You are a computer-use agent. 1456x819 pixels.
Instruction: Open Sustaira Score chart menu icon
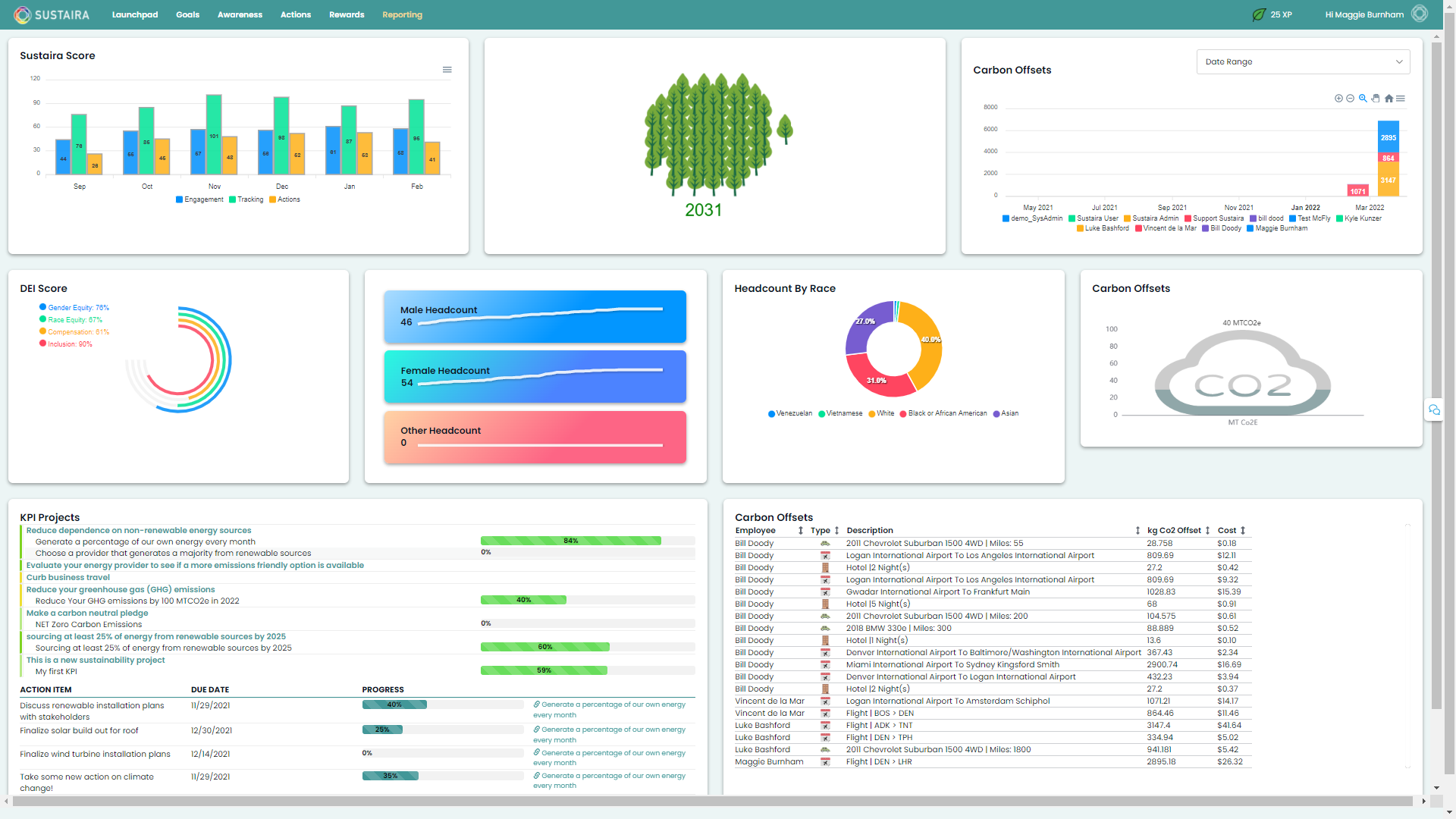(447, 70)
